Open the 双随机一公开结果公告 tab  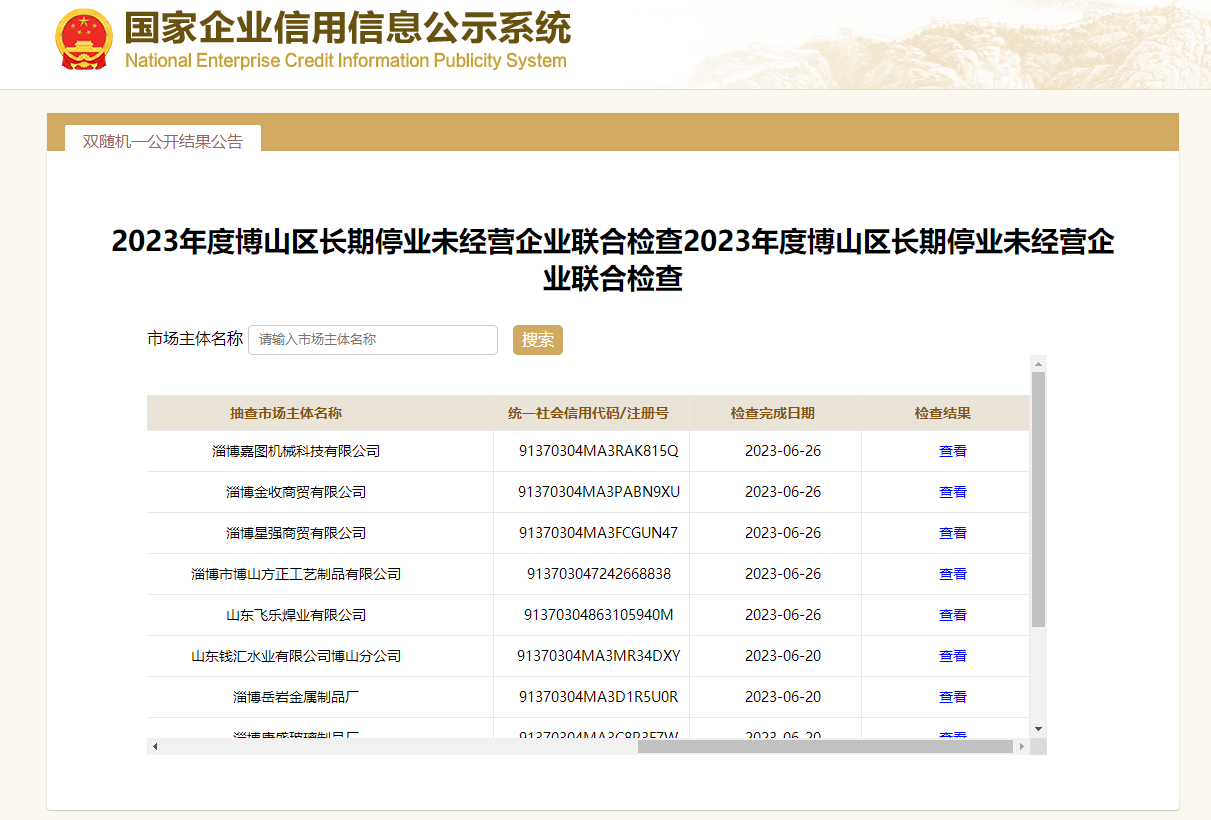[x=162, y=141]
